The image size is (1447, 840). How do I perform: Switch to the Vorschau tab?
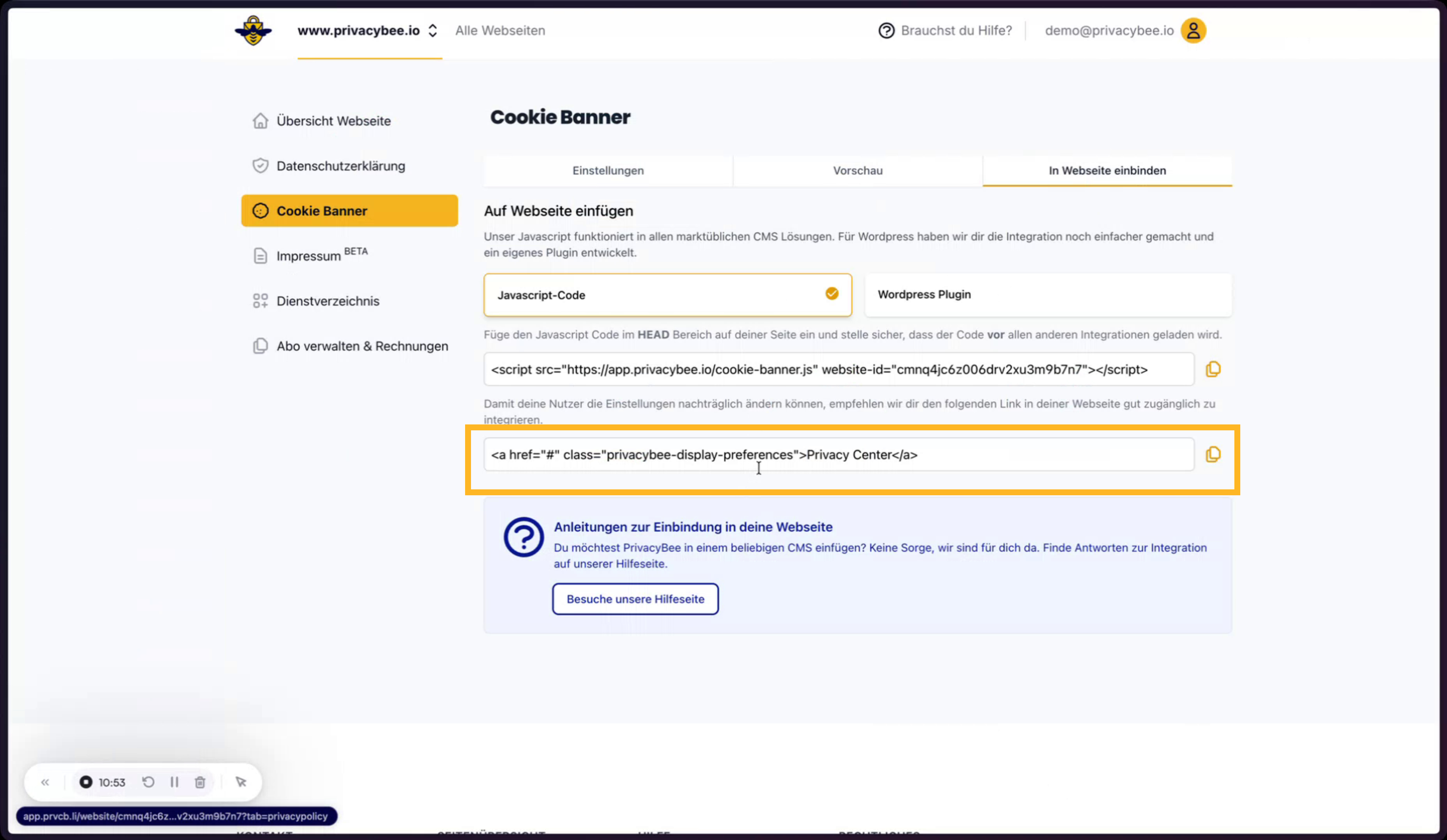click(857, 171)
